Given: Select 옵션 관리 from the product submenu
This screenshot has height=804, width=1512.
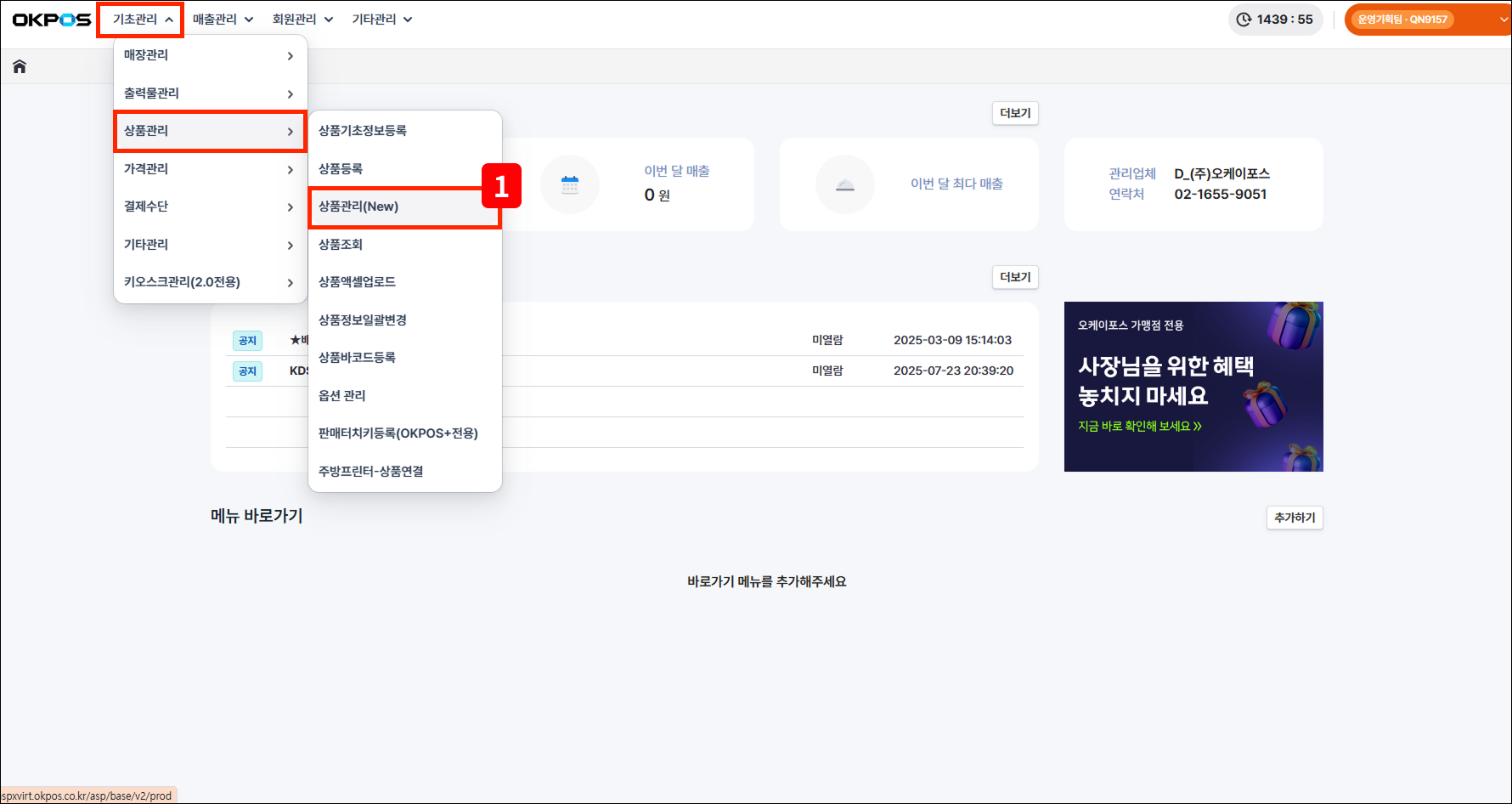Looking at the screenshot, I should [x=342, y=395].
